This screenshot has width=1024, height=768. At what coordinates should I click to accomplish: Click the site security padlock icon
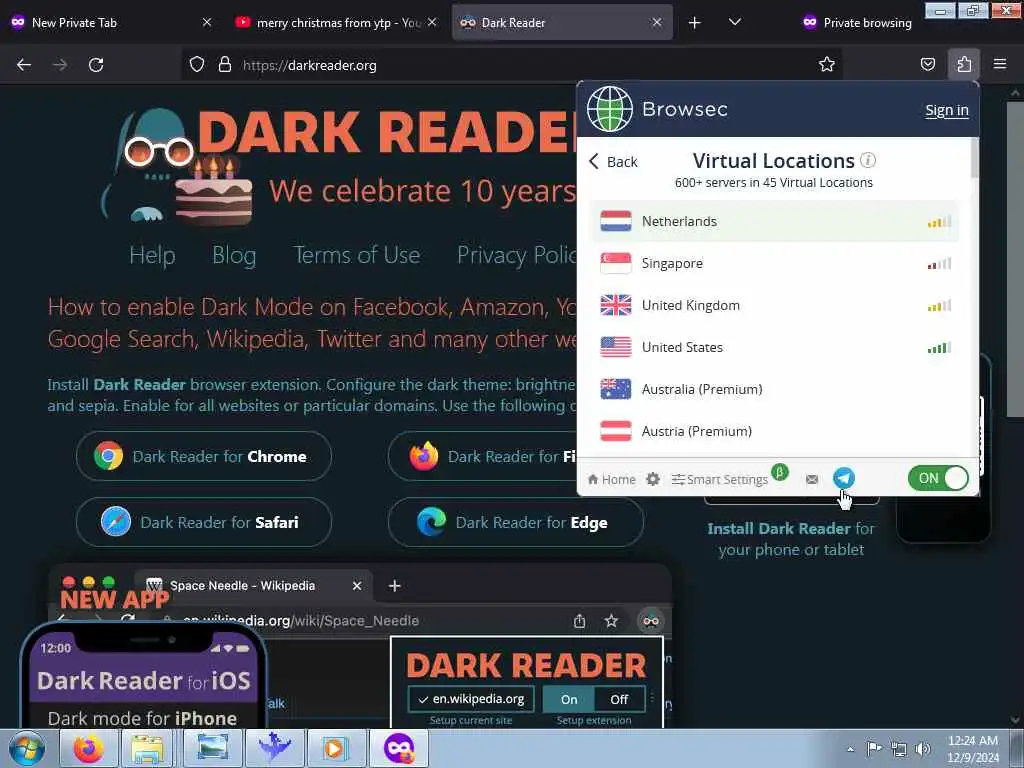click(225, 65)
